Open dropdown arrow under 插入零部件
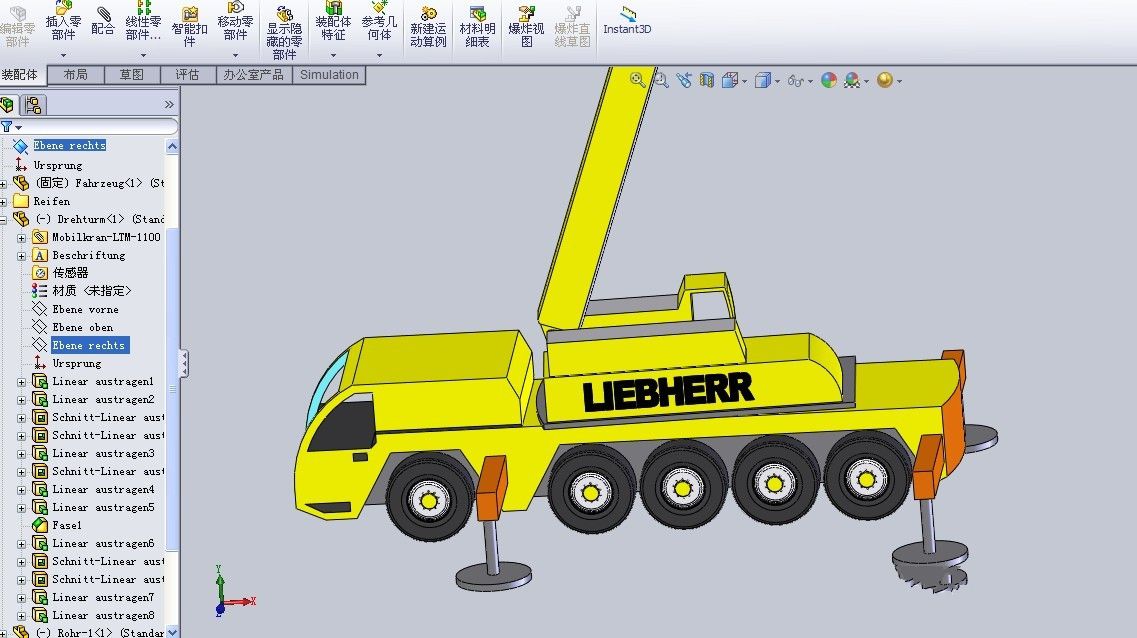The height and width of the screenshot is (638, 1137). (63, 55)
